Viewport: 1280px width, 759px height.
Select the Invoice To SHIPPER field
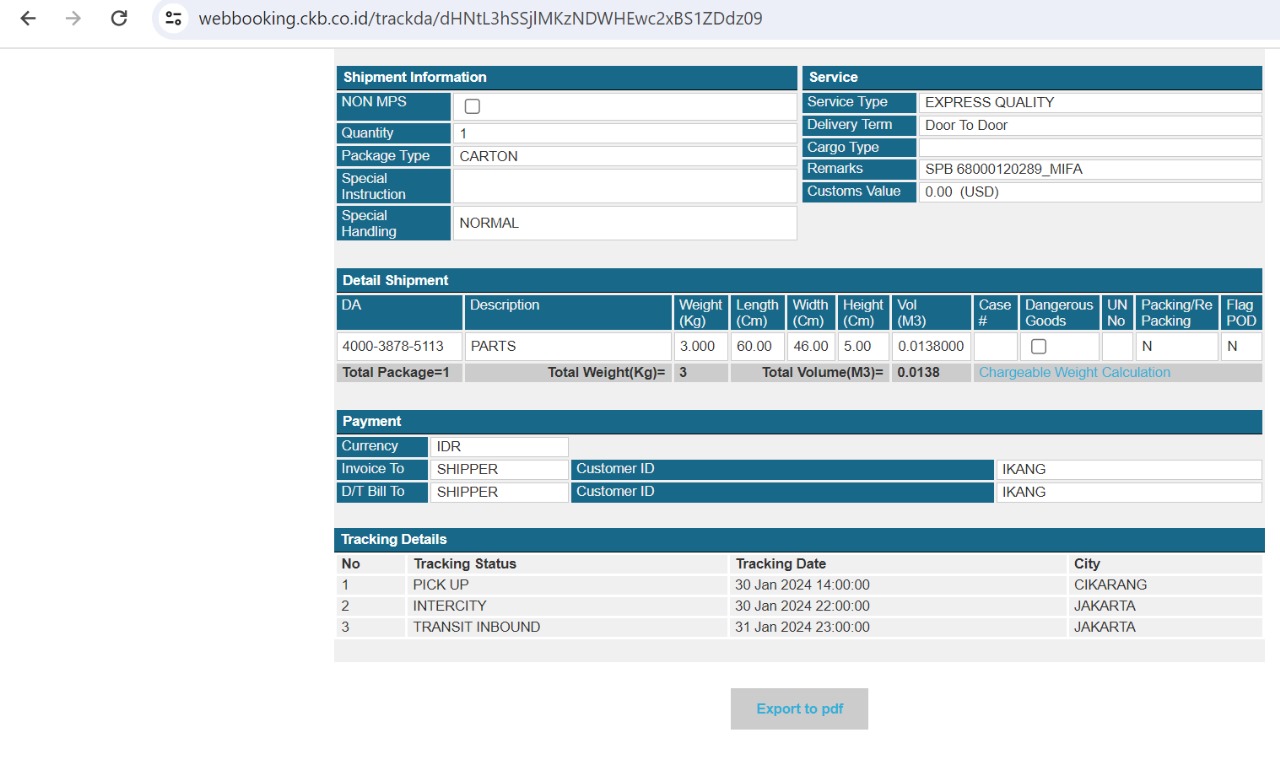[498, 469]
